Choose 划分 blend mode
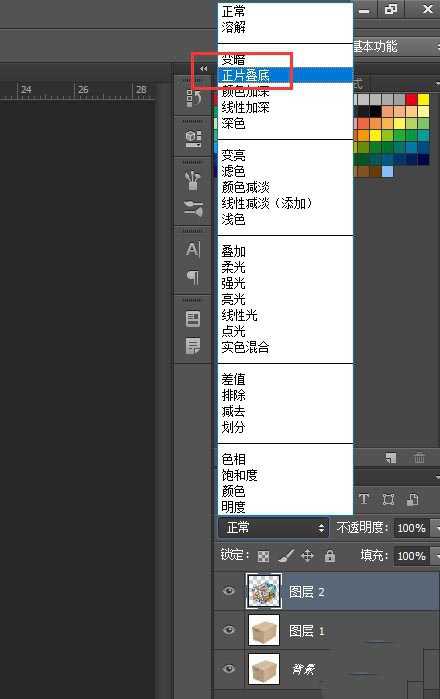 click(285, 428)
